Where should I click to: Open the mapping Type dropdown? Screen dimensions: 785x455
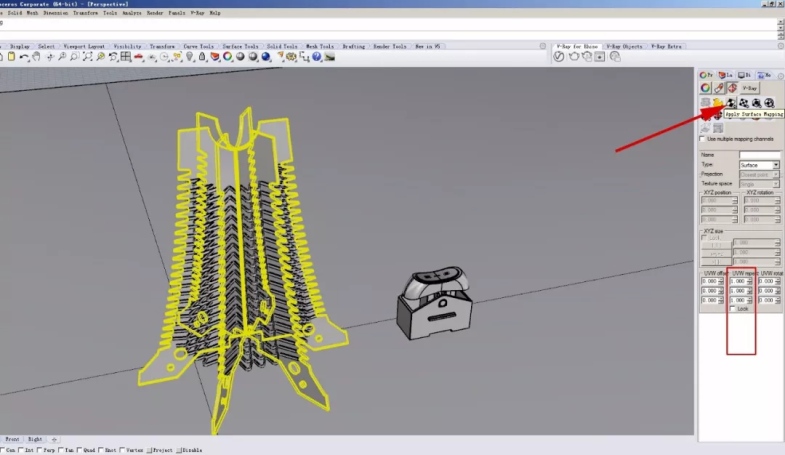click(x=758, y=165)
